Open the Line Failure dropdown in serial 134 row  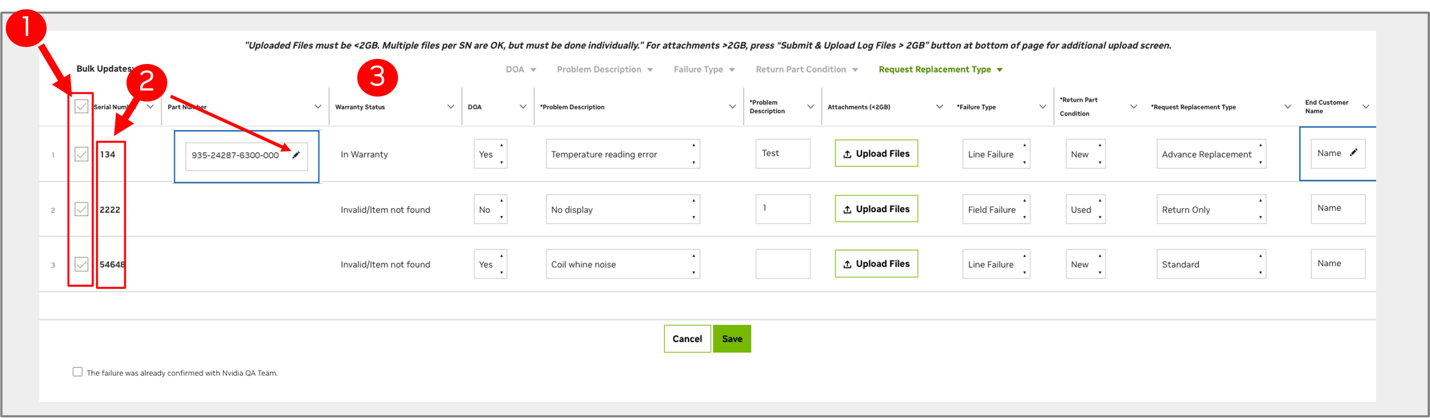tap(997, 154)
